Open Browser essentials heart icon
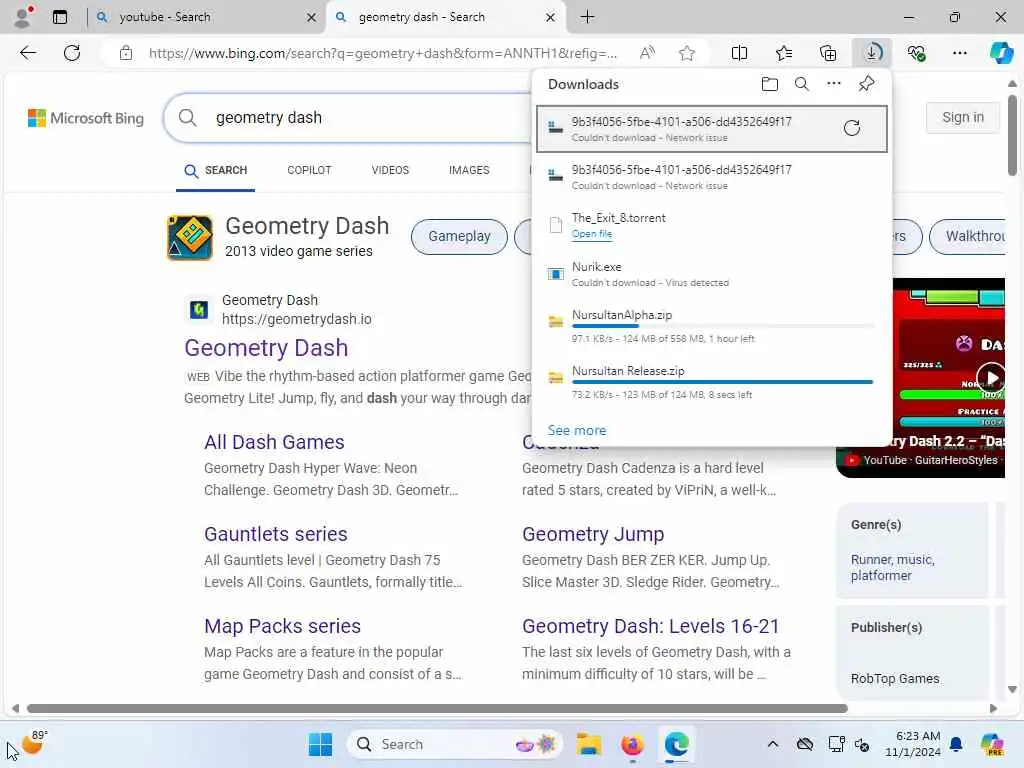Screen dimensions: 1024x768 916,53
